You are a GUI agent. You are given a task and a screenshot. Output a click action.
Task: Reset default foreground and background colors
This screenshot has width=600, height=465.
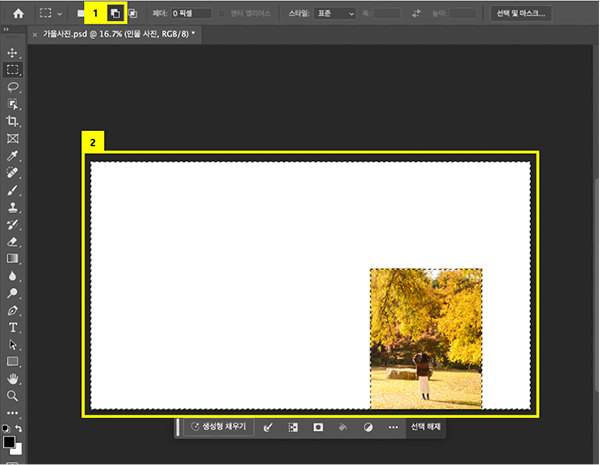pyautogui.click(x=6, y=428)
